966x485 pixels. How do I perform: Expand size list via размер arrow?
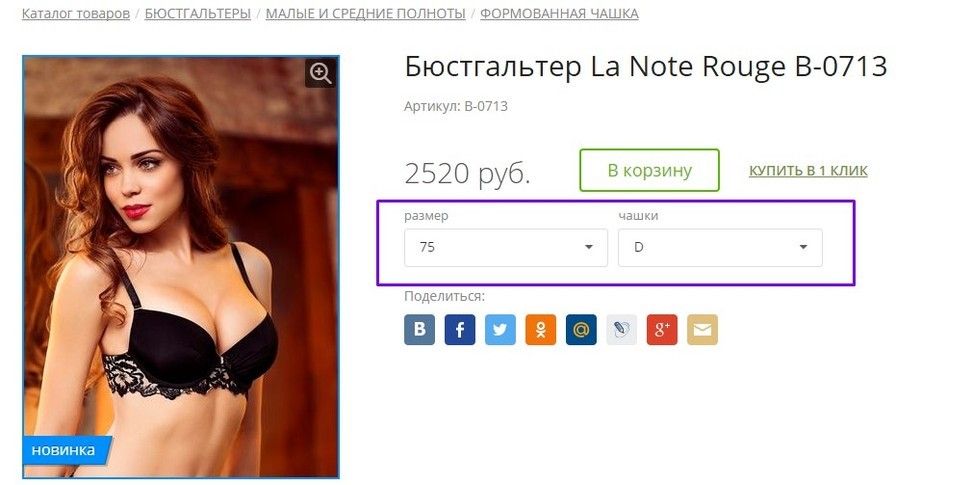point(588,247)
